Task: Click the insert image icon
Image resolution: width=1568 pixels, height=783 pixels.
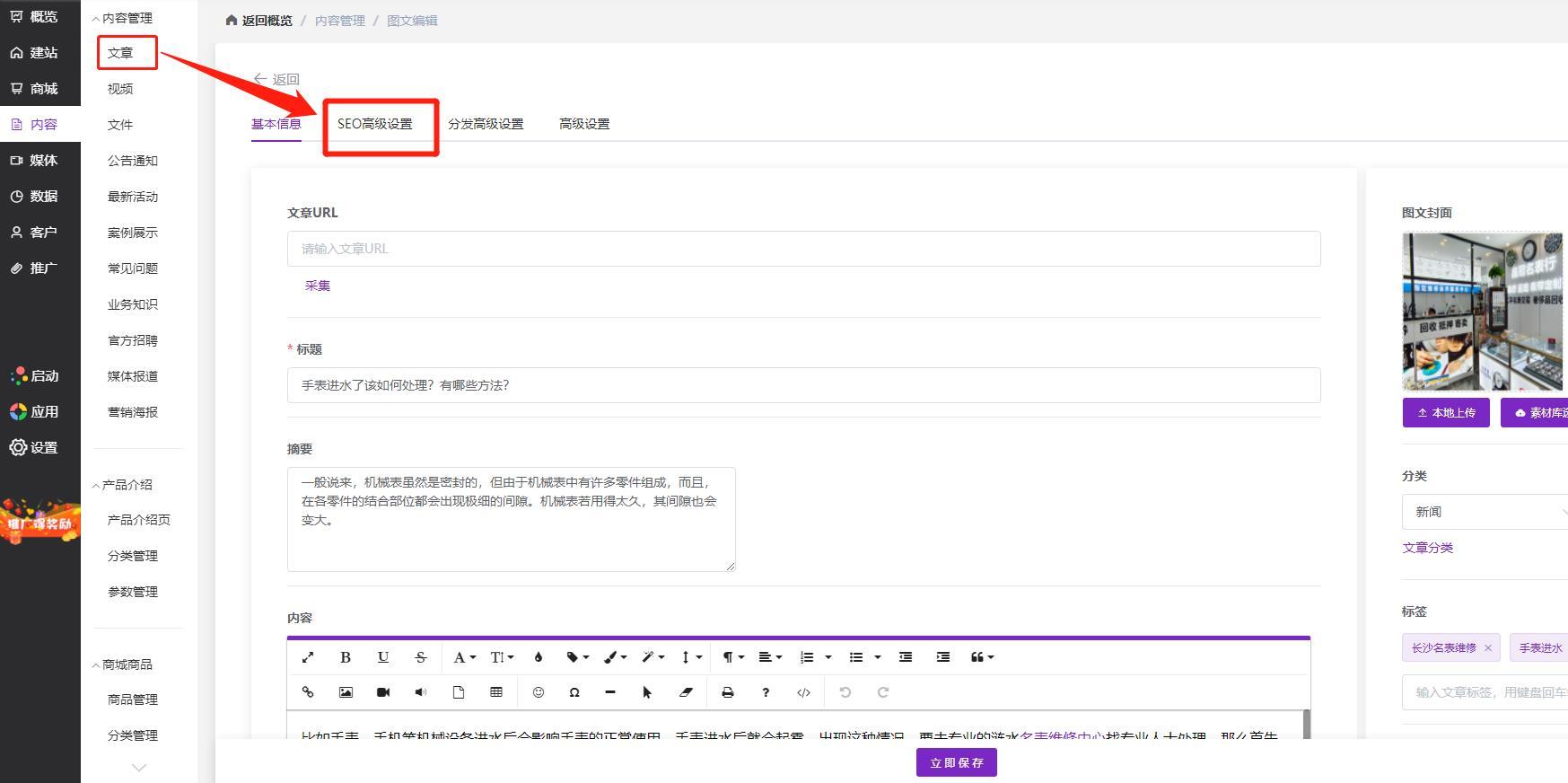Action: (346, 692)
